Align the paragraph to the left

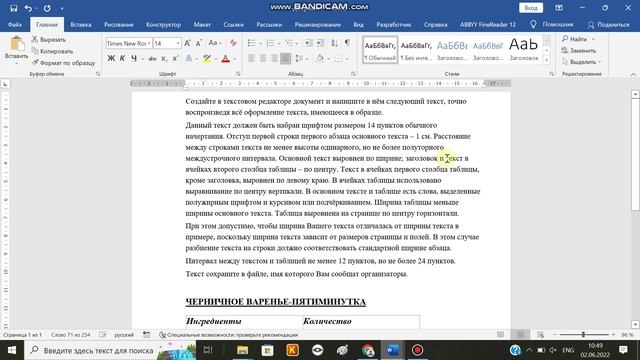[252, 59]
